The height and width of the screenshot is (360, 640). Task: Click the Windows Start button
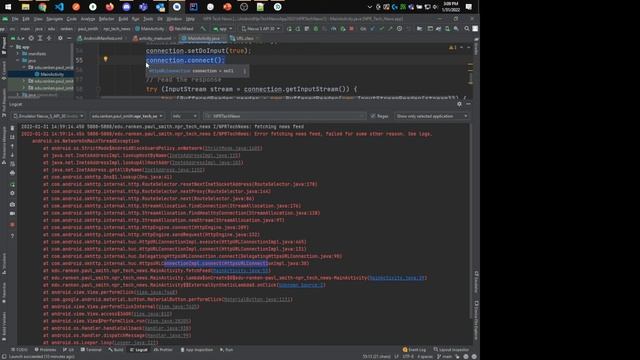8,7
